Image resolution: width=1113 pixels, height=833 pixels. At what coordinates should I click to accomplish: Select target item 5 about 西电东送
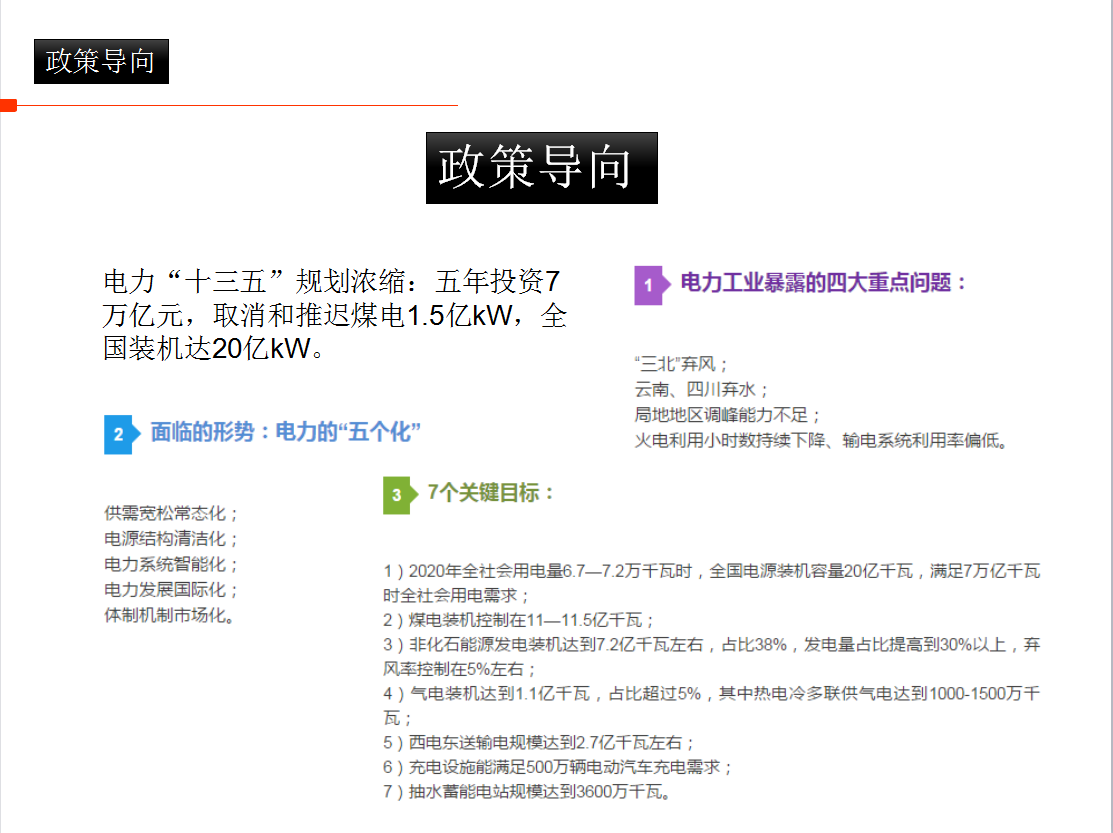(x=539, y=742)
